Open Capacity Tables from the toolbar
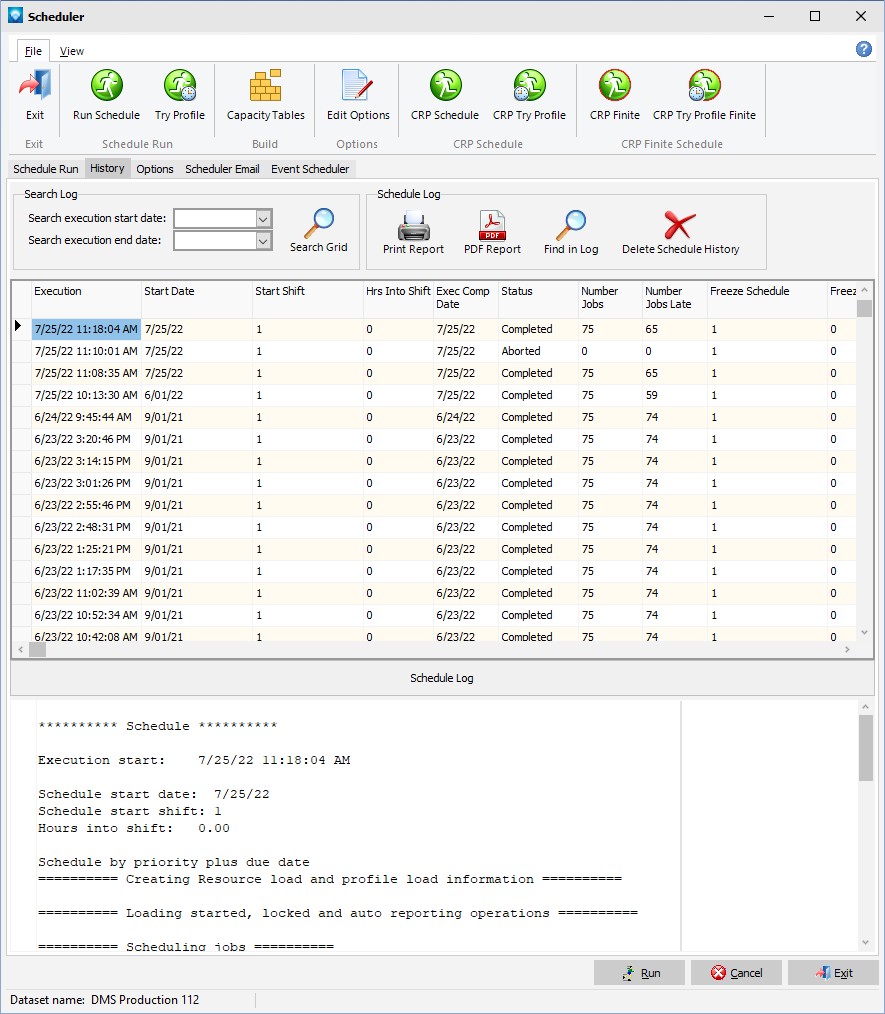 click(x=265, y=88)
